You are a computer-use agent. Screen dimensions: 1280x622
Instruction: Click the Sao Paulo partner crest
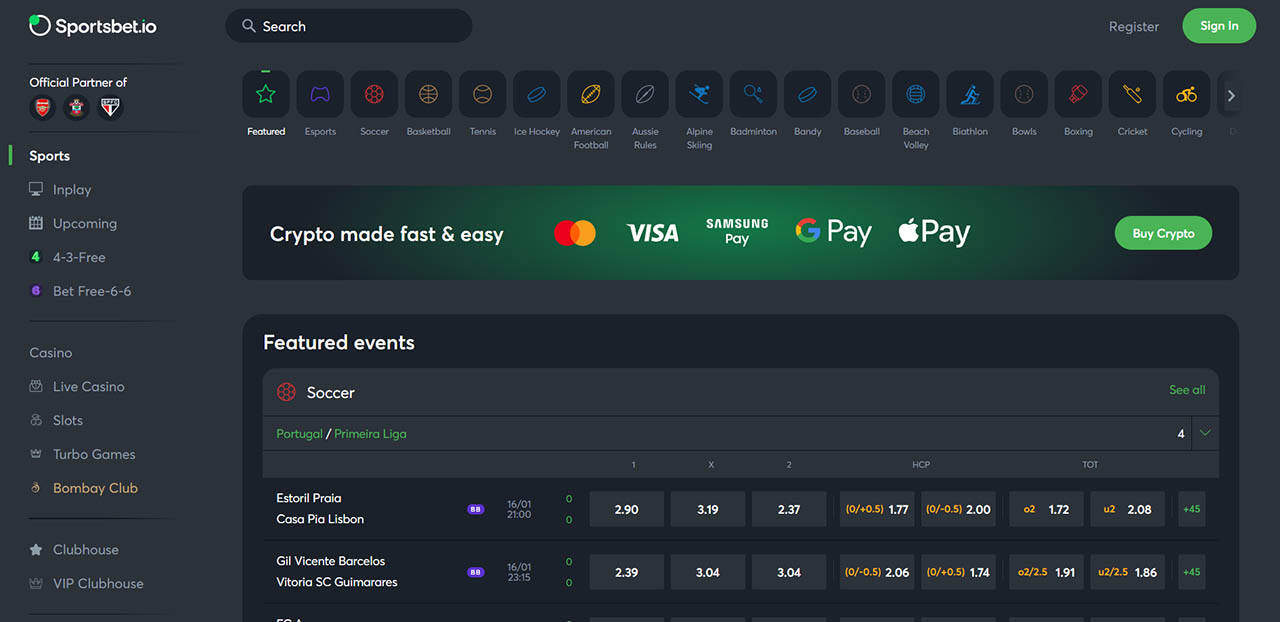pos(111,107)
